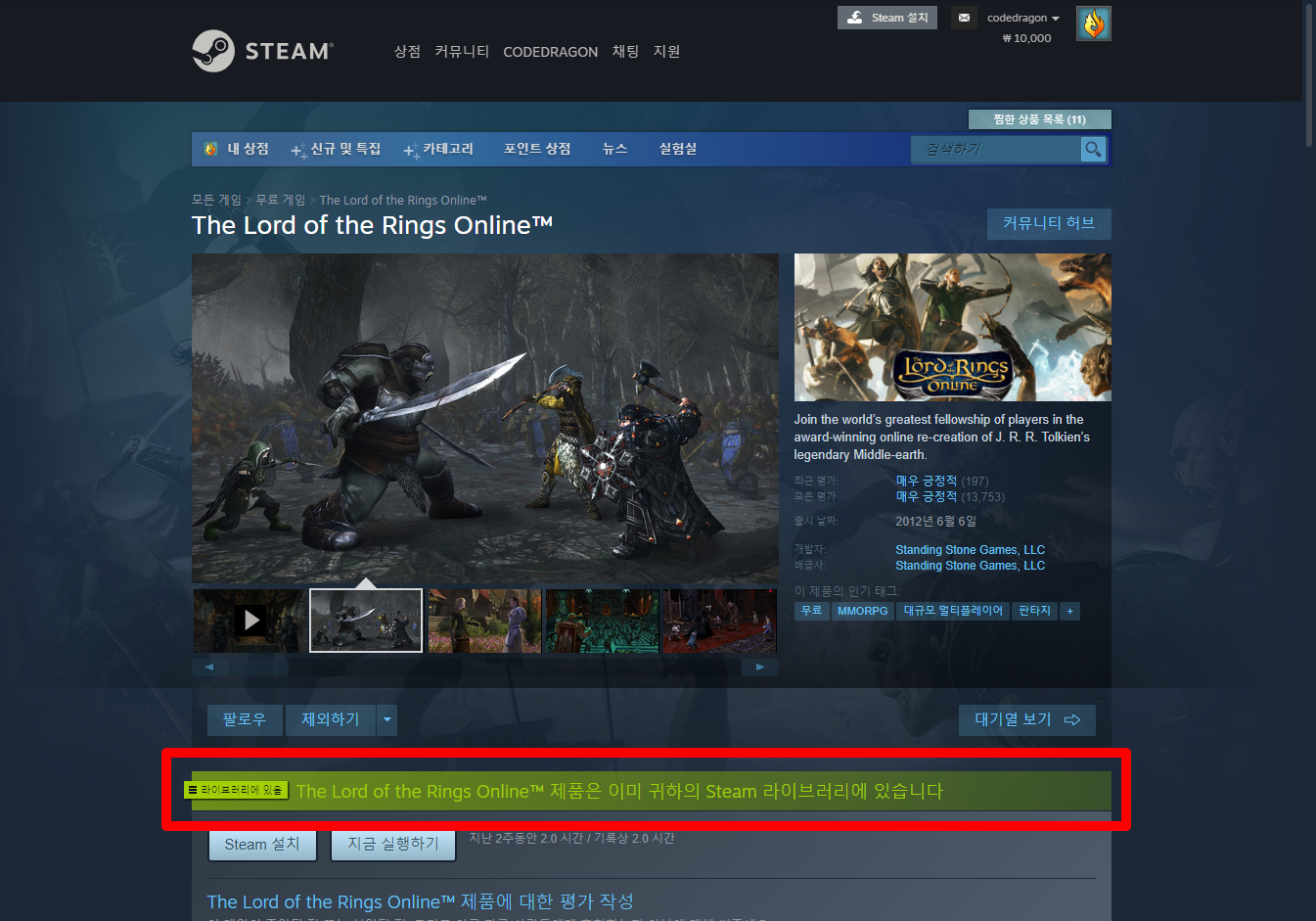Select the characters in forest screenshot thumbnail
Screen dimensions: 1316x921
[484, 620]
